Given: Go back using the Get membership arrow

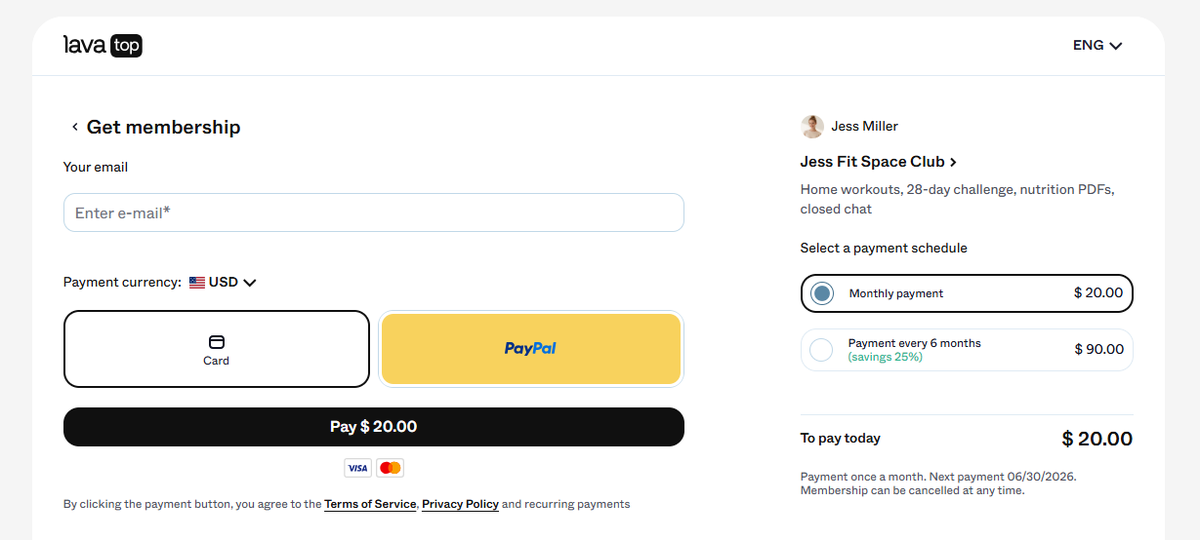Looking at the screenshot, I should [x=74, y=127].
